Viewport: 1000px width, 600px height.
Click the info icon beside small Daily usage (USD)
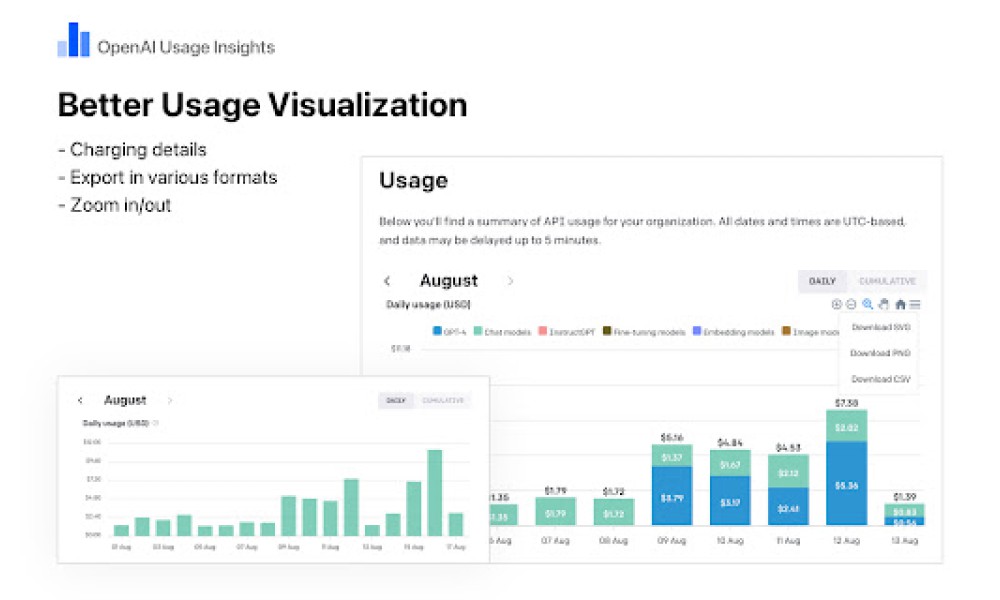[x=156, y=423]
